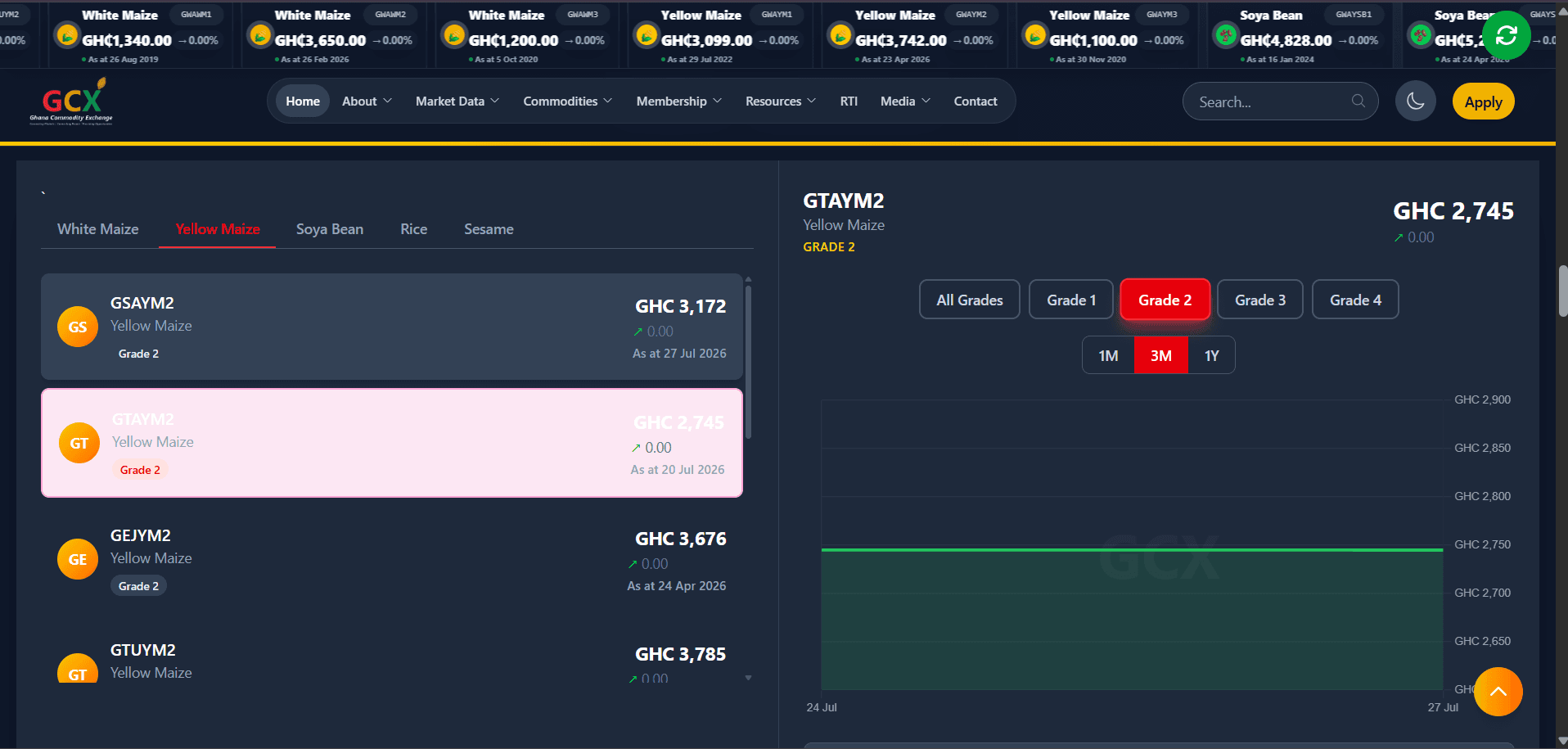Toggle dark mode with the moon button

pyautogui.click(x=1415, y=102)
